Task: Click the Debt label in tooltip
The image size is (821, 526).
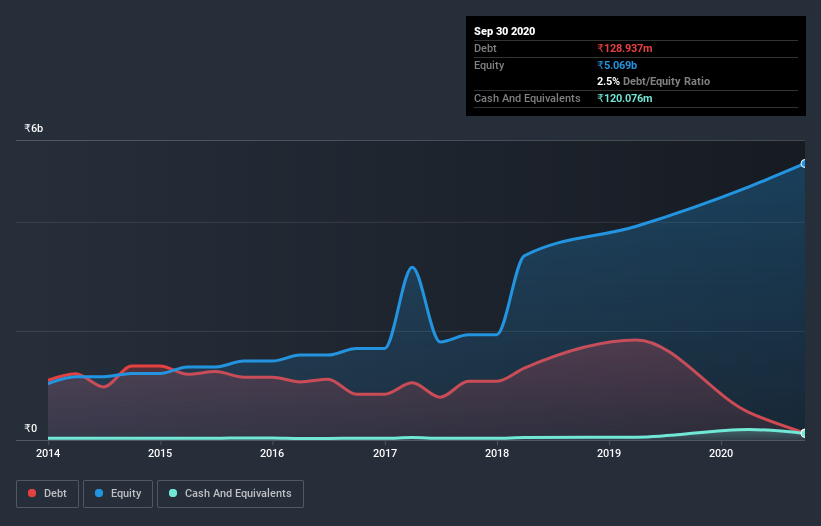Action: [x=485, y=48]
